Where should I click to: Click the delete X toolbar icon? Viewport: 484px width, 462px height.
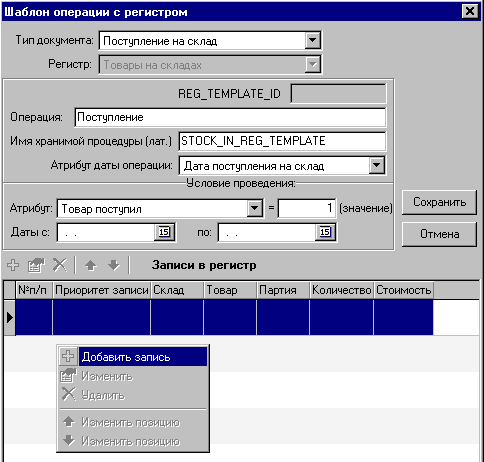[x=60, y=265]
